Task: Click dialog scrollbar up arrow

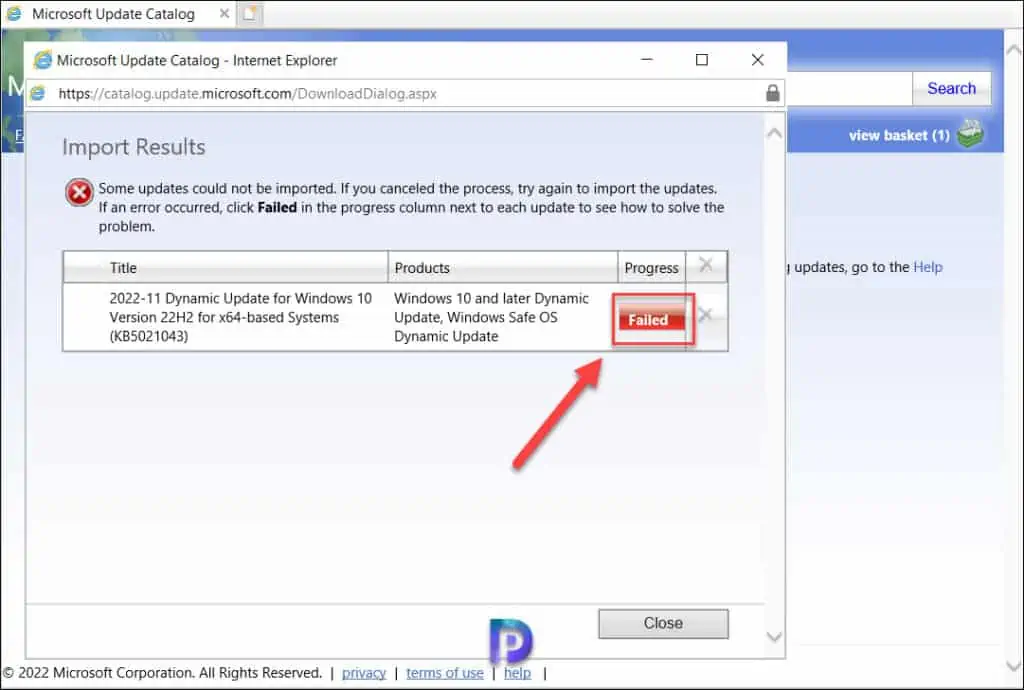Action: (775, 133)
